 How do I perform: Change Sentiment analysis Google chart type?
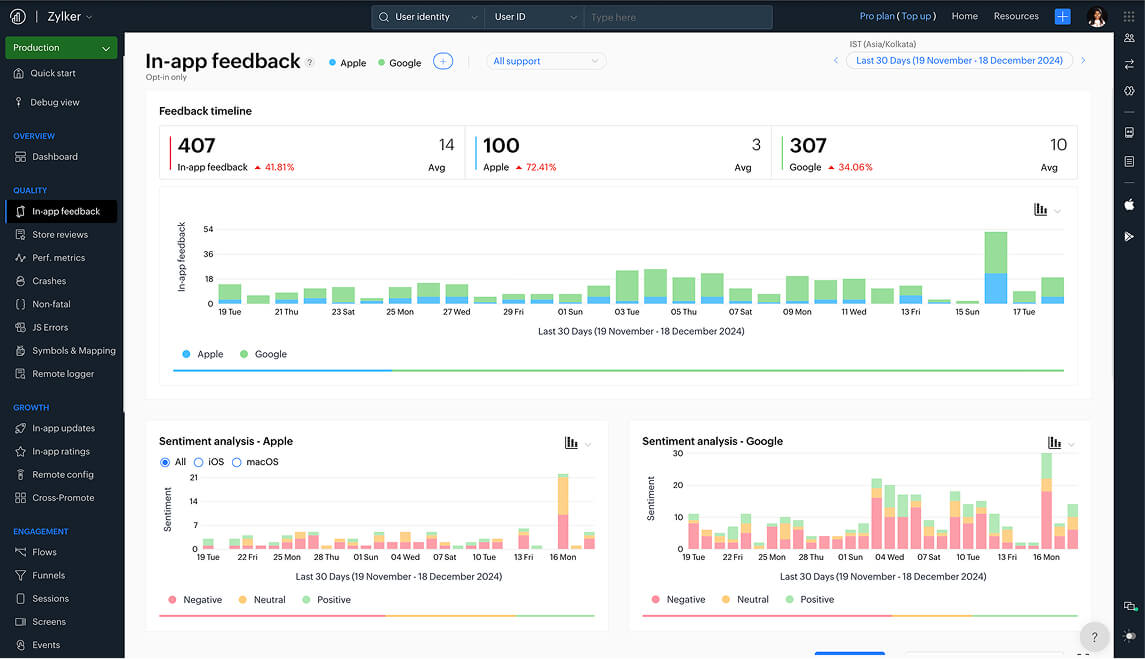(1060, 443)
